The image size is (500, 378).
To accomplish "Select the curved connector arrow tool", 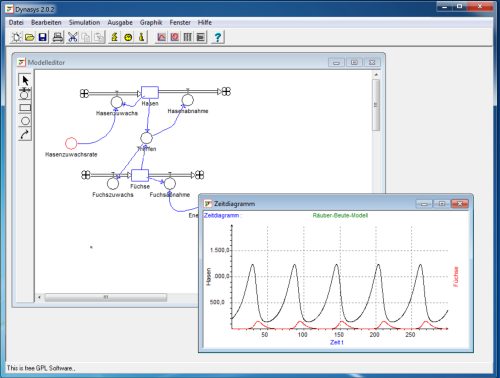I will pyautogui.click(x=25, y=134).
